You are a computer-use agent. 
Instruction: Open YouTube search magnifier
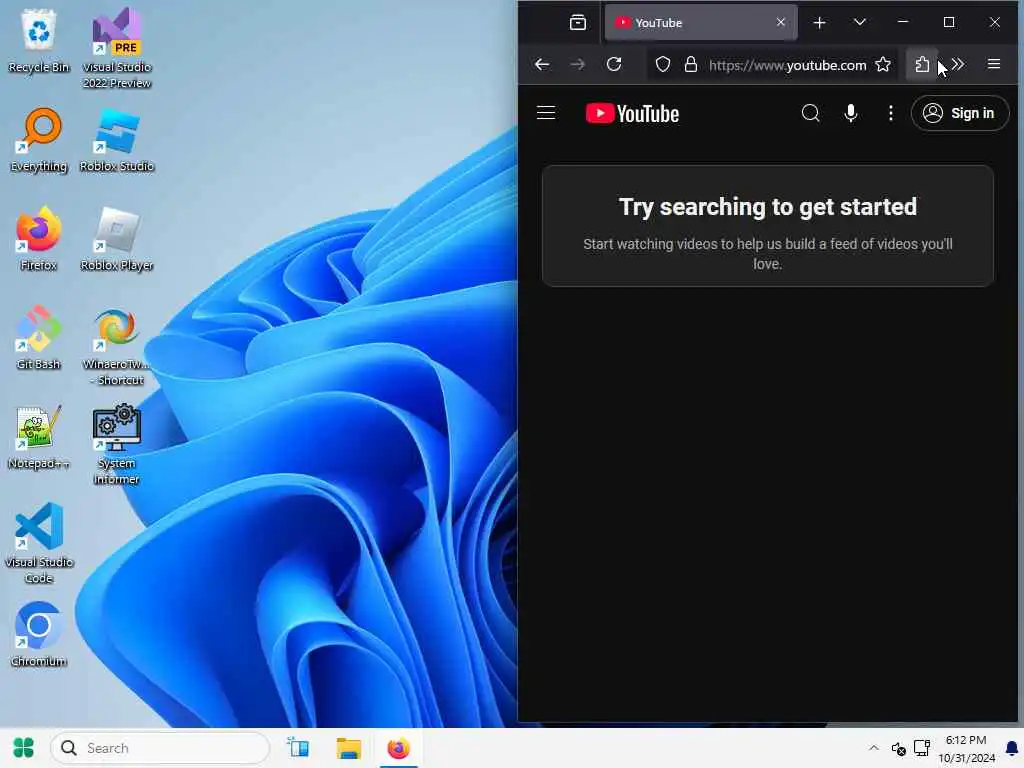tap(810, 113)
